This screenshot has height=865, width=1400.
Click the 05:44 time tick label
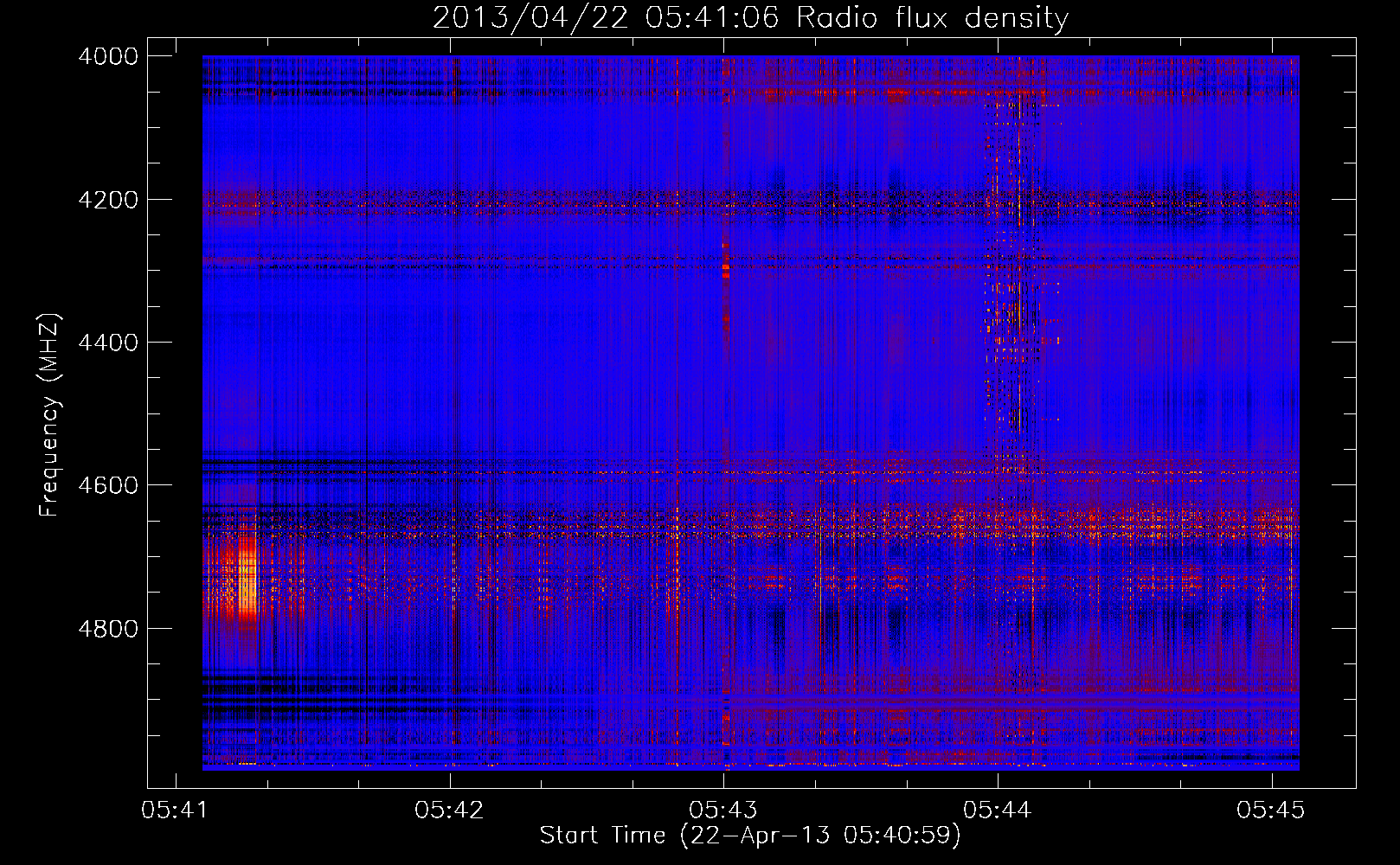pos(998,810)
